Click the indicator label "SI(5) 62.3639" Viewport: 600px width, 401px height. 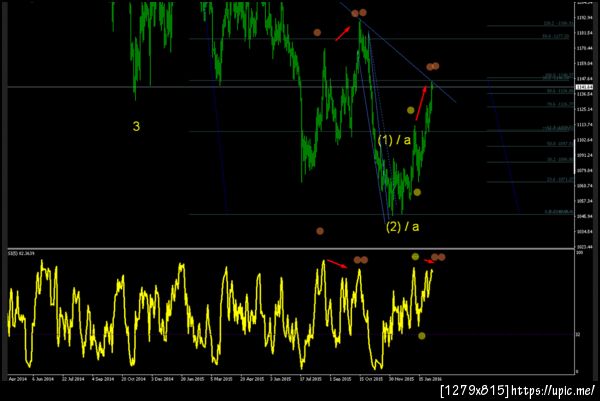coord(21,253)
